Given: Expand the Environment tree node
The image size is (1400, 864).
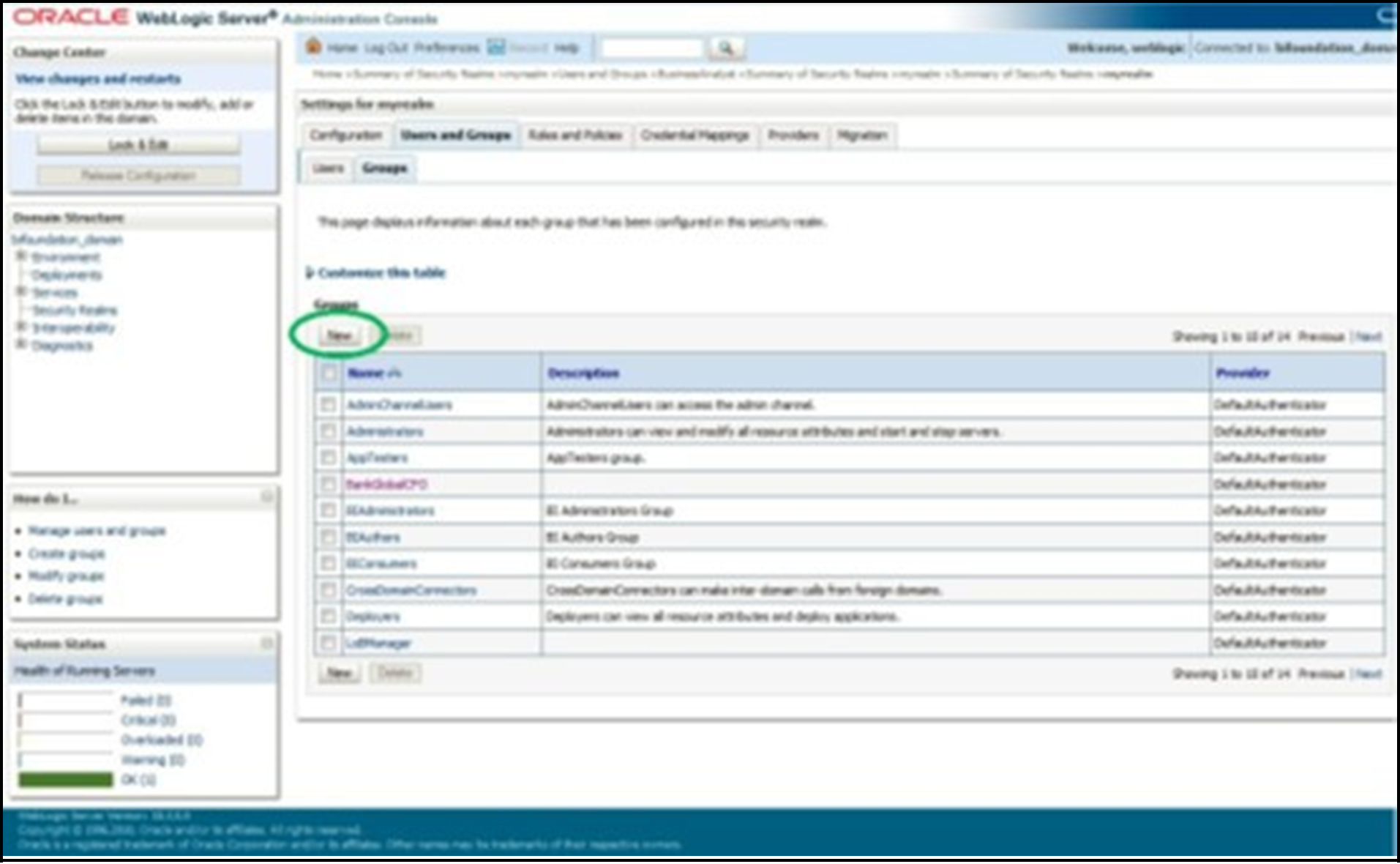Looking at the screenshot, I should (x=22, y=256).
